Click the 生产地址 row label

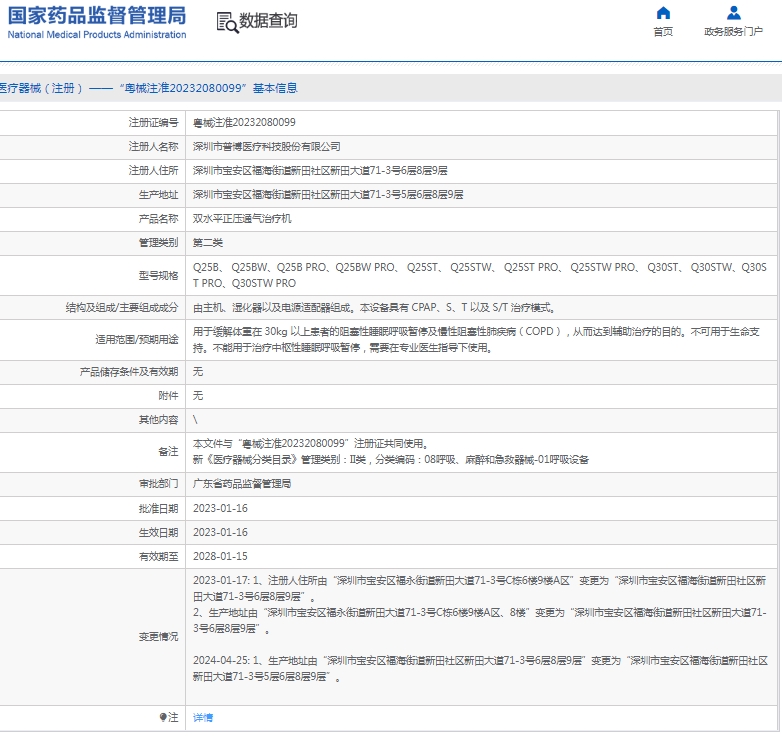(159, 194)
